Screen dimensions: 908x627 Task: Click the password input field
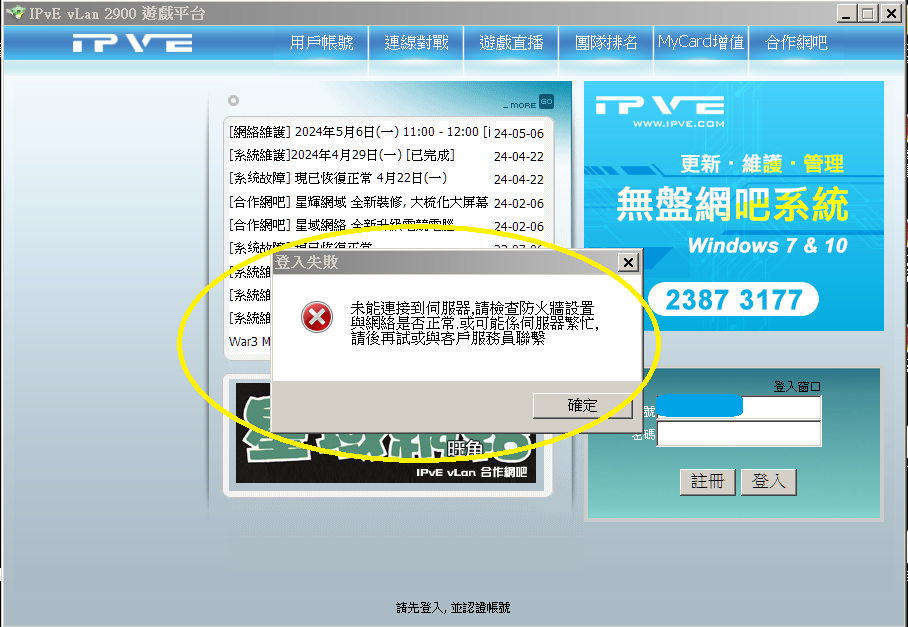pos(739,434)
